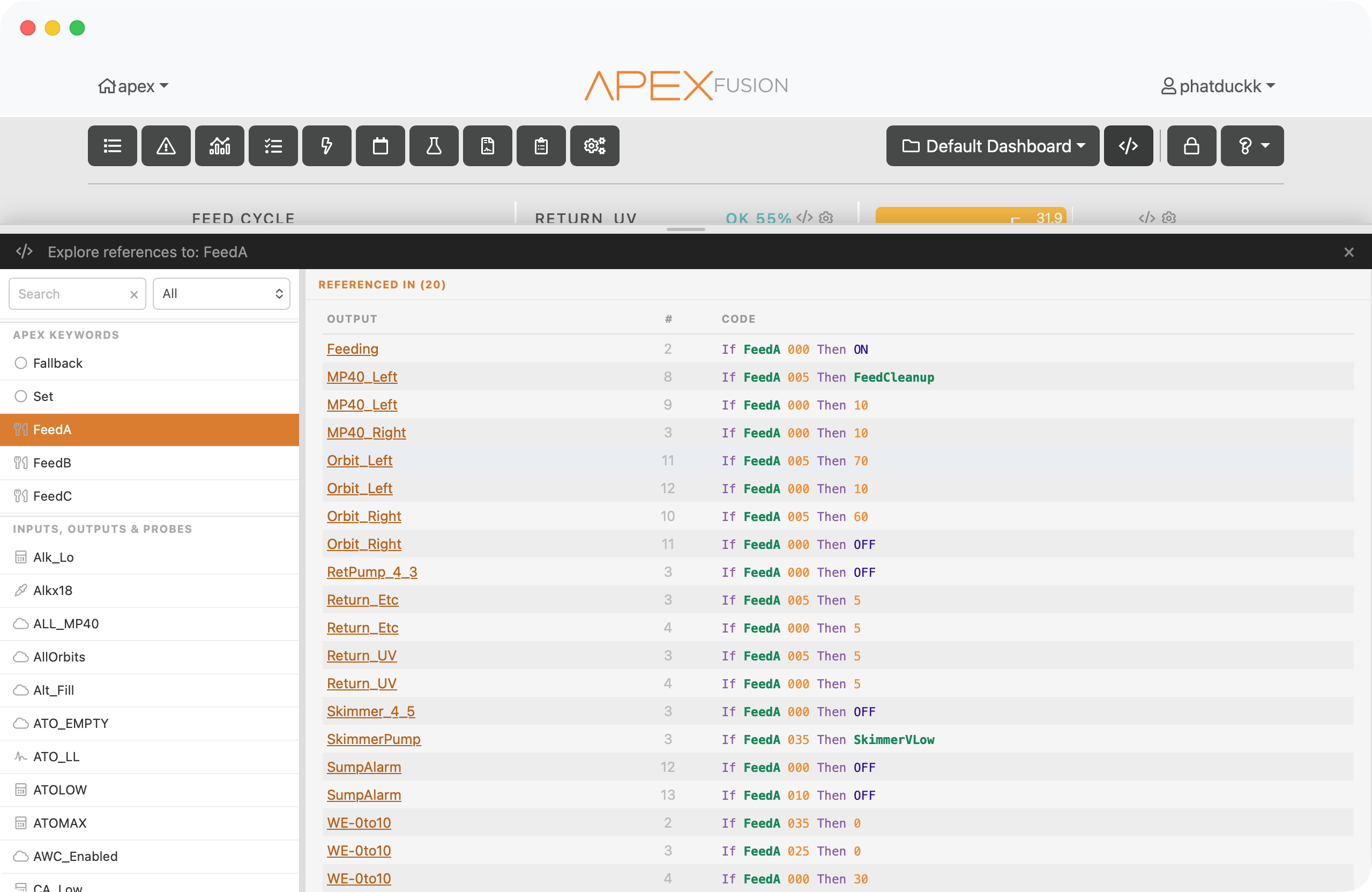The image size is (1372, 892).
Task: Open the clipboard notes toolbar icon
Action: coord(541,146)
